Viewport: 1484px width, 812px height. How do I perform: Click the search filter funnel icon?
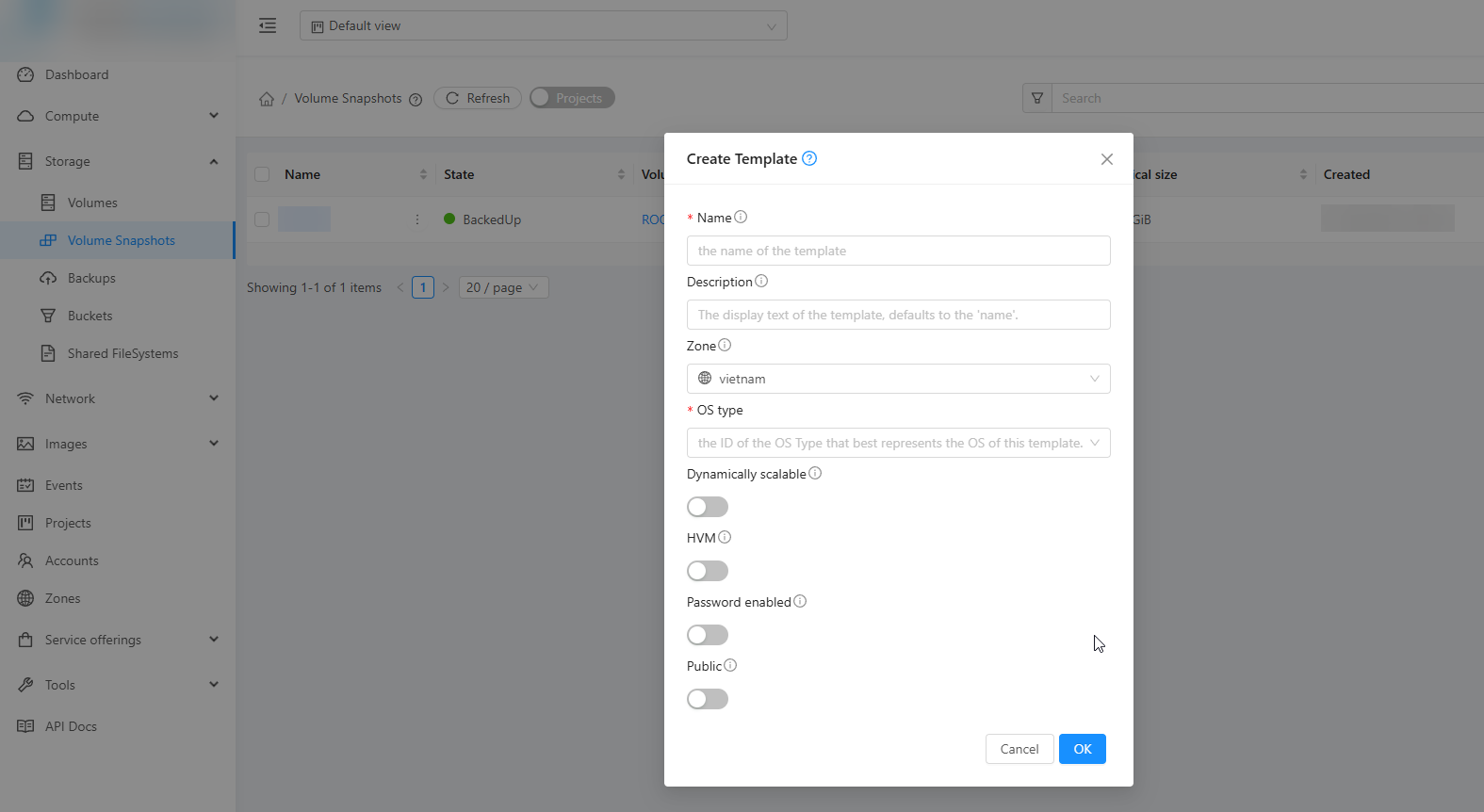(x=1037, y=98)
